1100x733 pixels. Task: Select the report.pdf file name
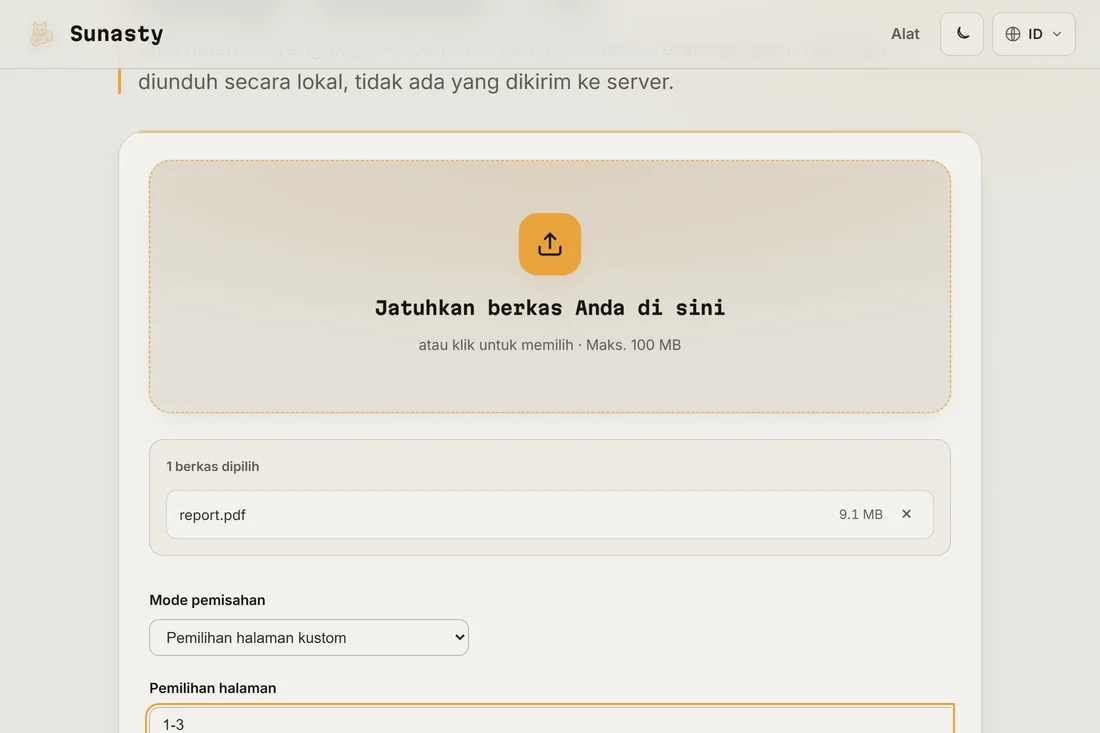[x=213, y=515]
